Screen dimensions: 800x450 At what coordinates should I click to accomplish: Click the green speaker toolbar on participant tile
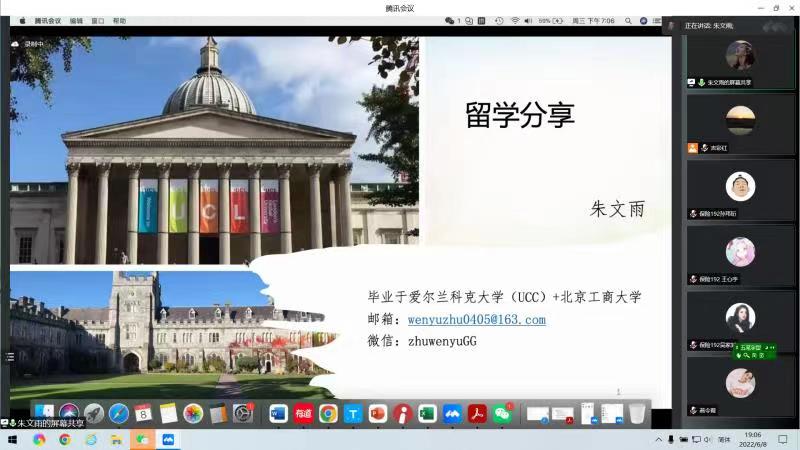[x=756, y=350]
